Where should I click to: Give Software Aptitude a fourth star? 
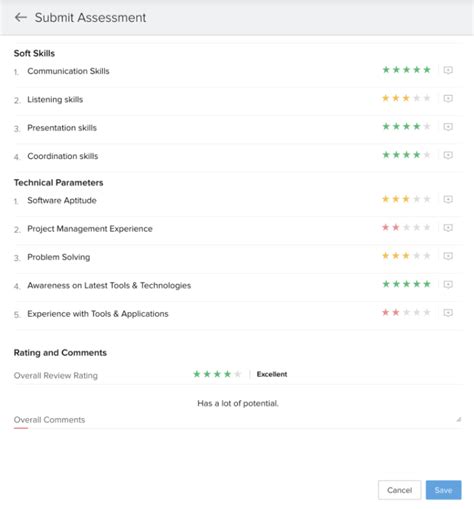[x=417, y=199]
